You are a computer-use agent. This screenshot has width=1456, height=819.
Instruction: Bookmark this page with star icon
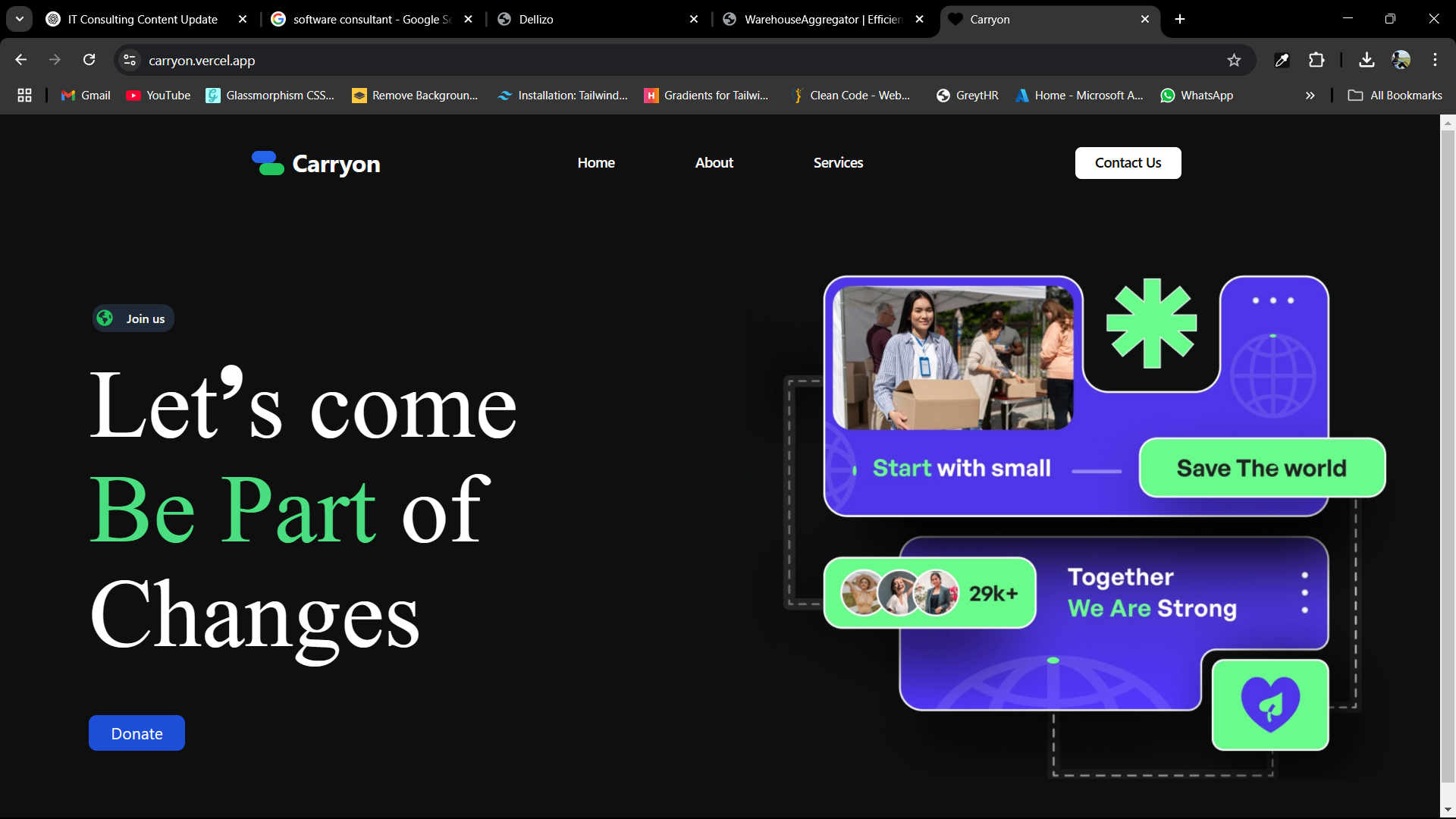(1234, 61)
